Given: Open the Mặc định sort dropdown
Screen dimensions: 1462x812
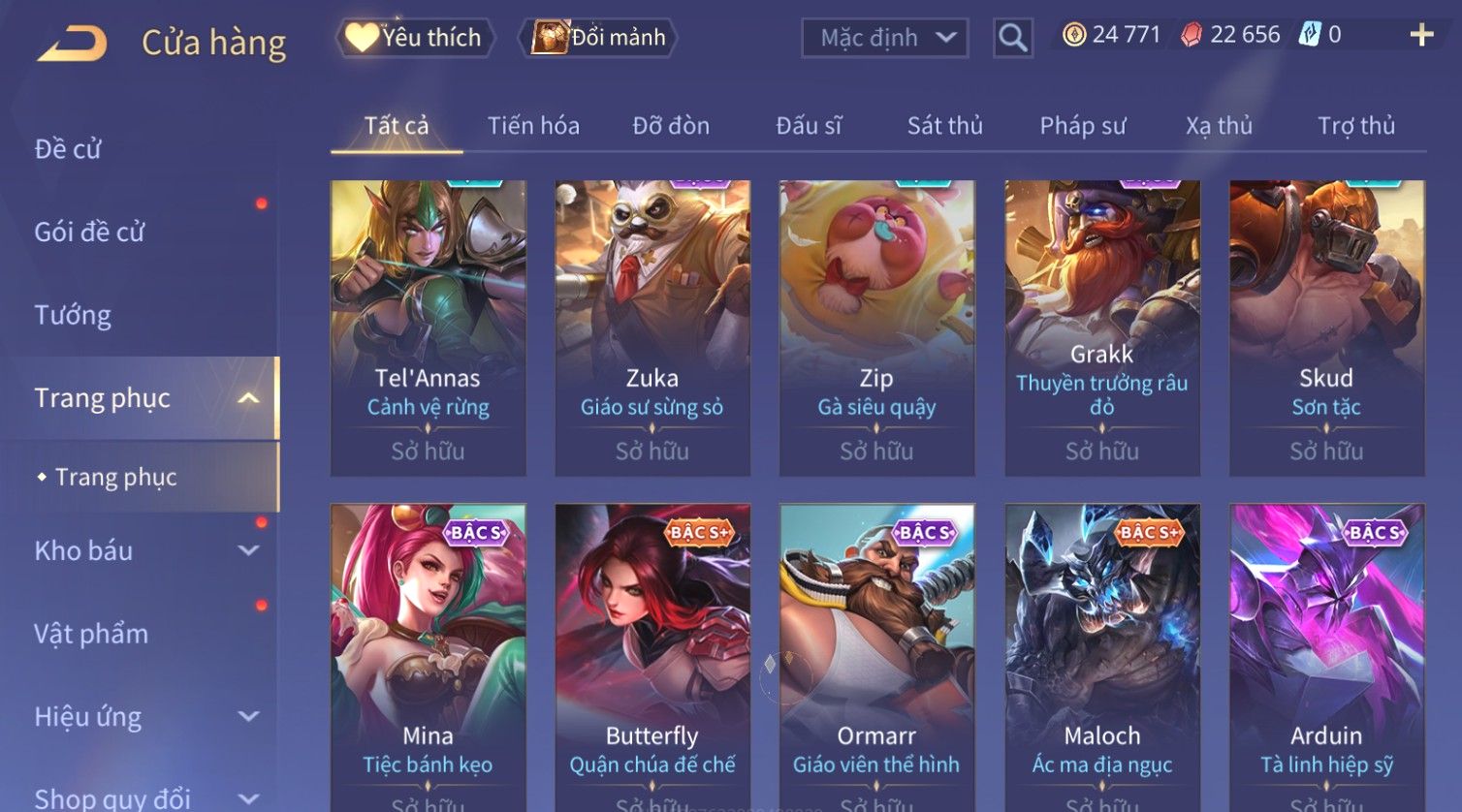Looking at the screenshot, I should 885,38.
